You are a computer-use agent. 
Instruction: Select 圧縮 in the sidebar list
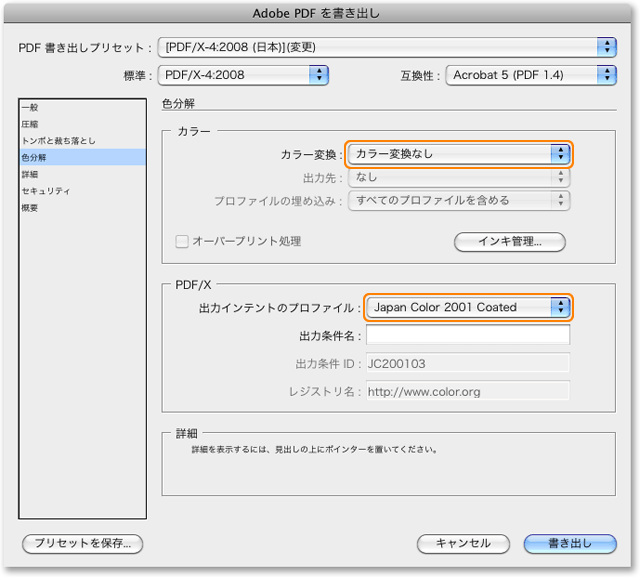click(x=30, y=123)
